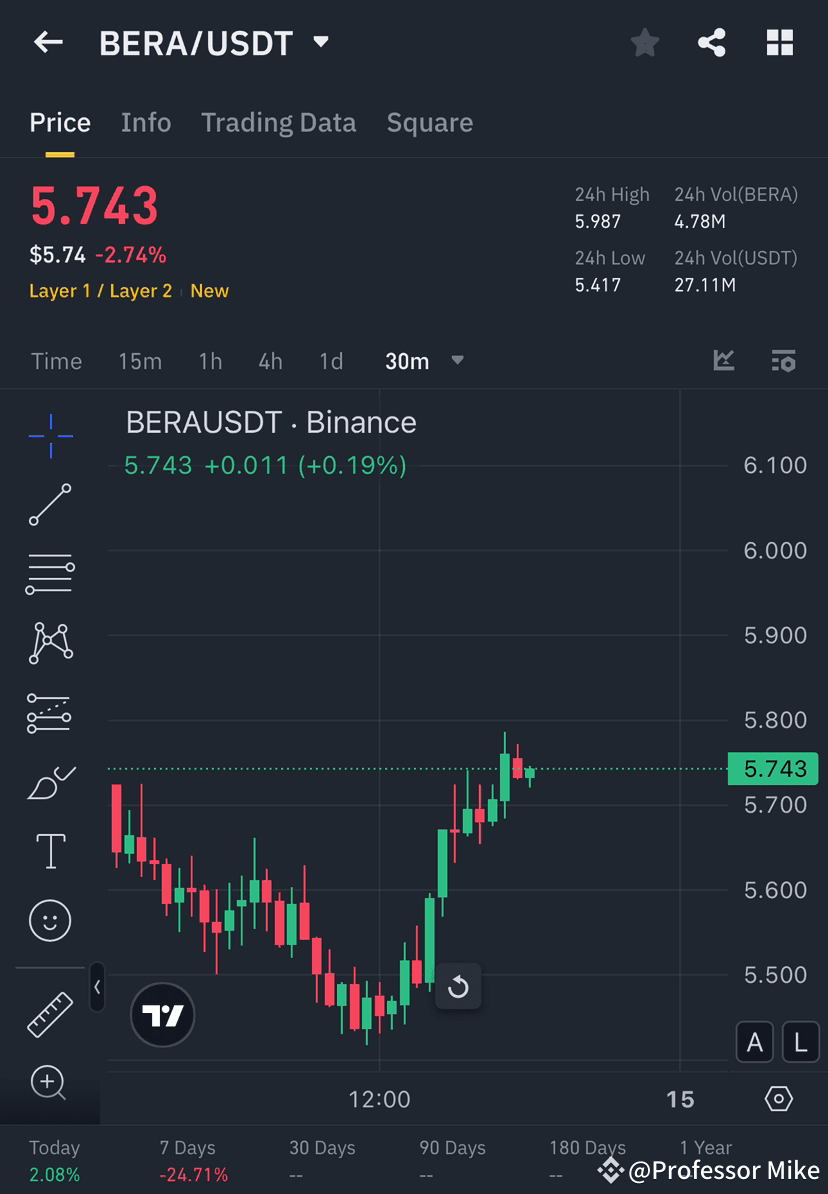
Task: Toggle the Log scale button
Action: pyautogui.click(x=800, y=1042)
